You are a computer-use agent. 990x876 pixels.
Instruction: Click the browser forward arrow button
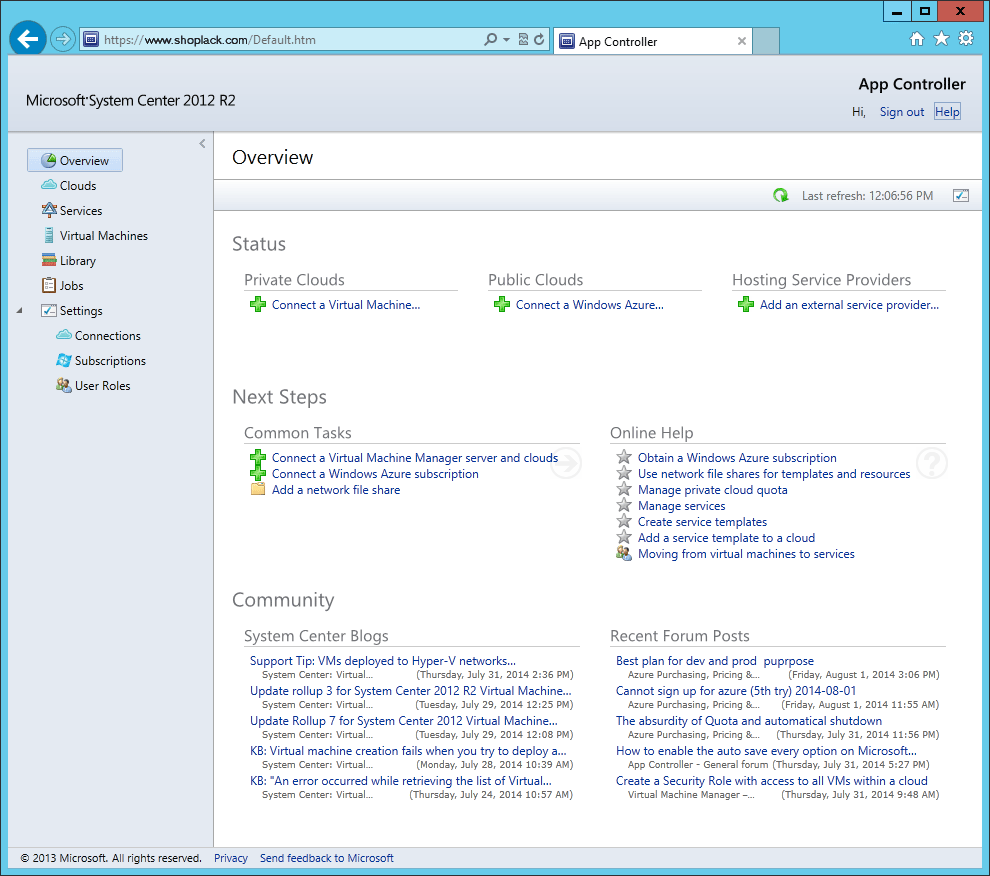(63, 40)
